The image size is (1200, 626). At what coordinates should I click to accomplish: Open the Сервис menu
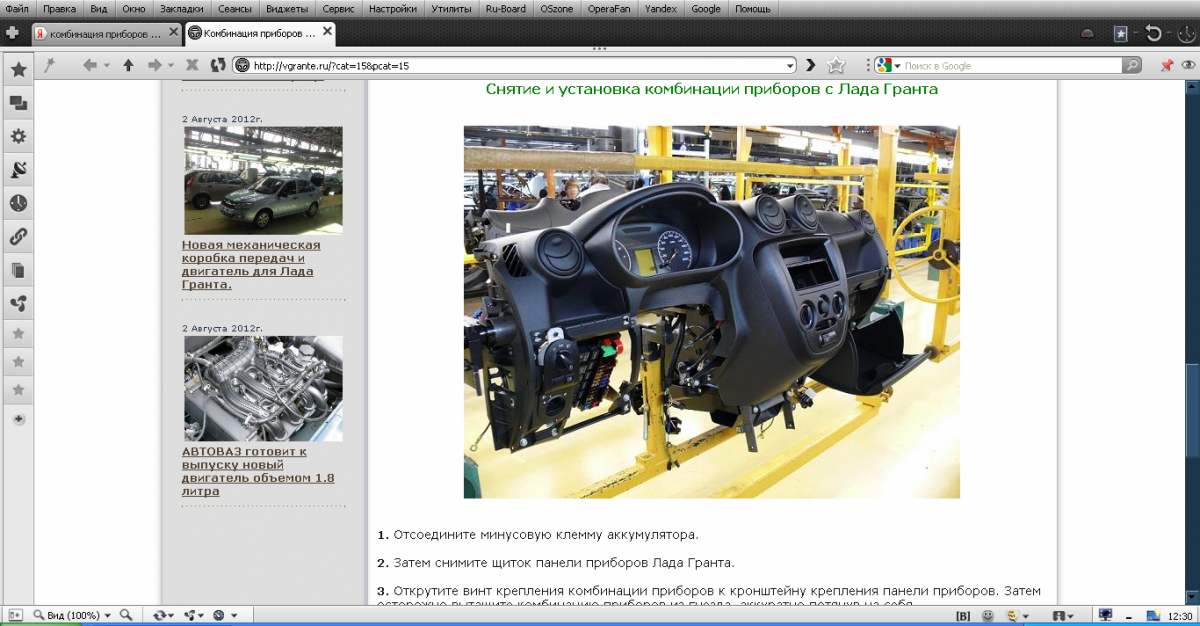pos(339,9)
